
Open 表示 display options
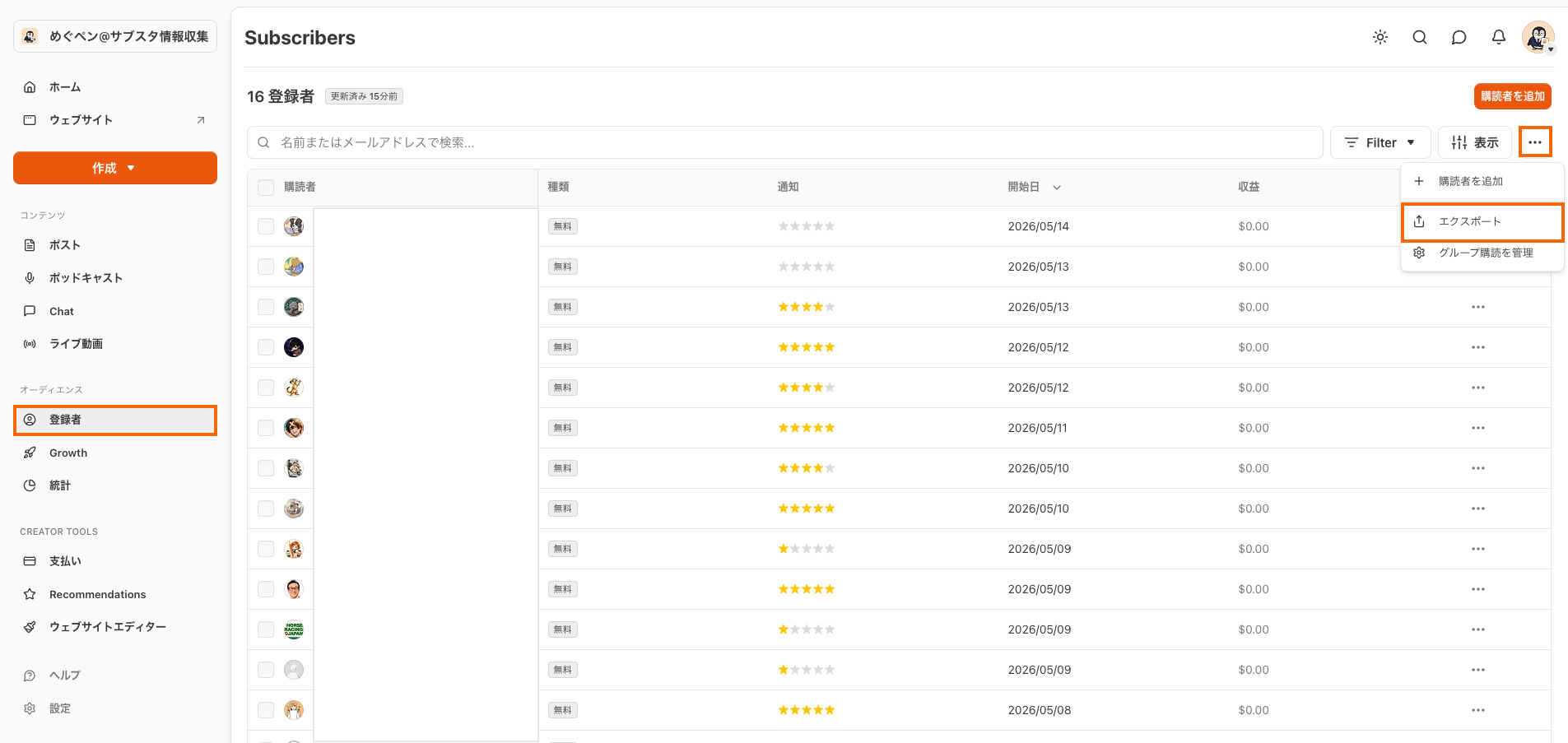click(x=1475, y=142)
